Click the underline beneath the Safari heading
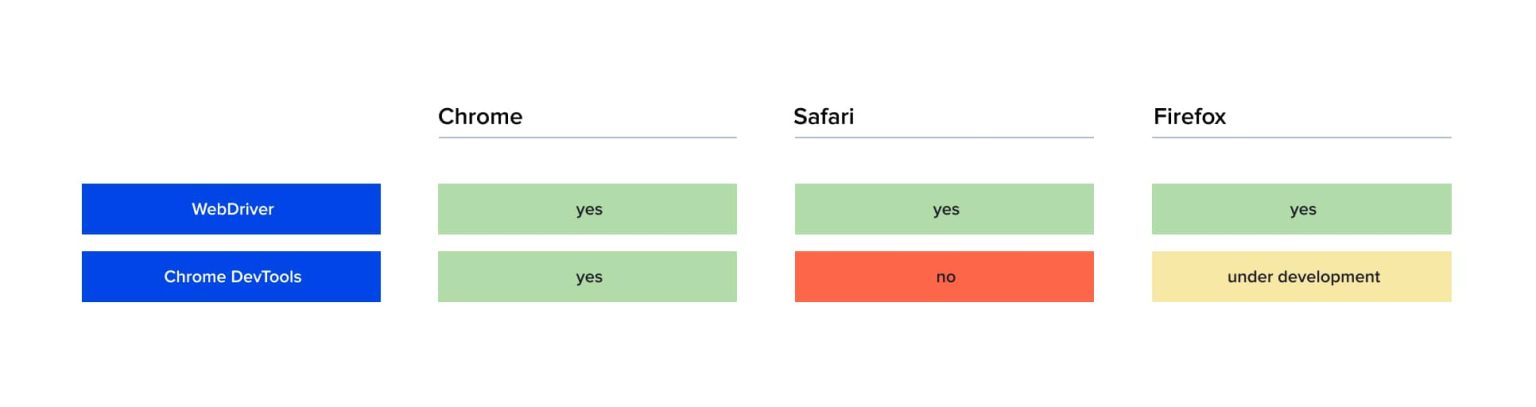The height and width of the screenshot is (407, 1536). point(944,137)
